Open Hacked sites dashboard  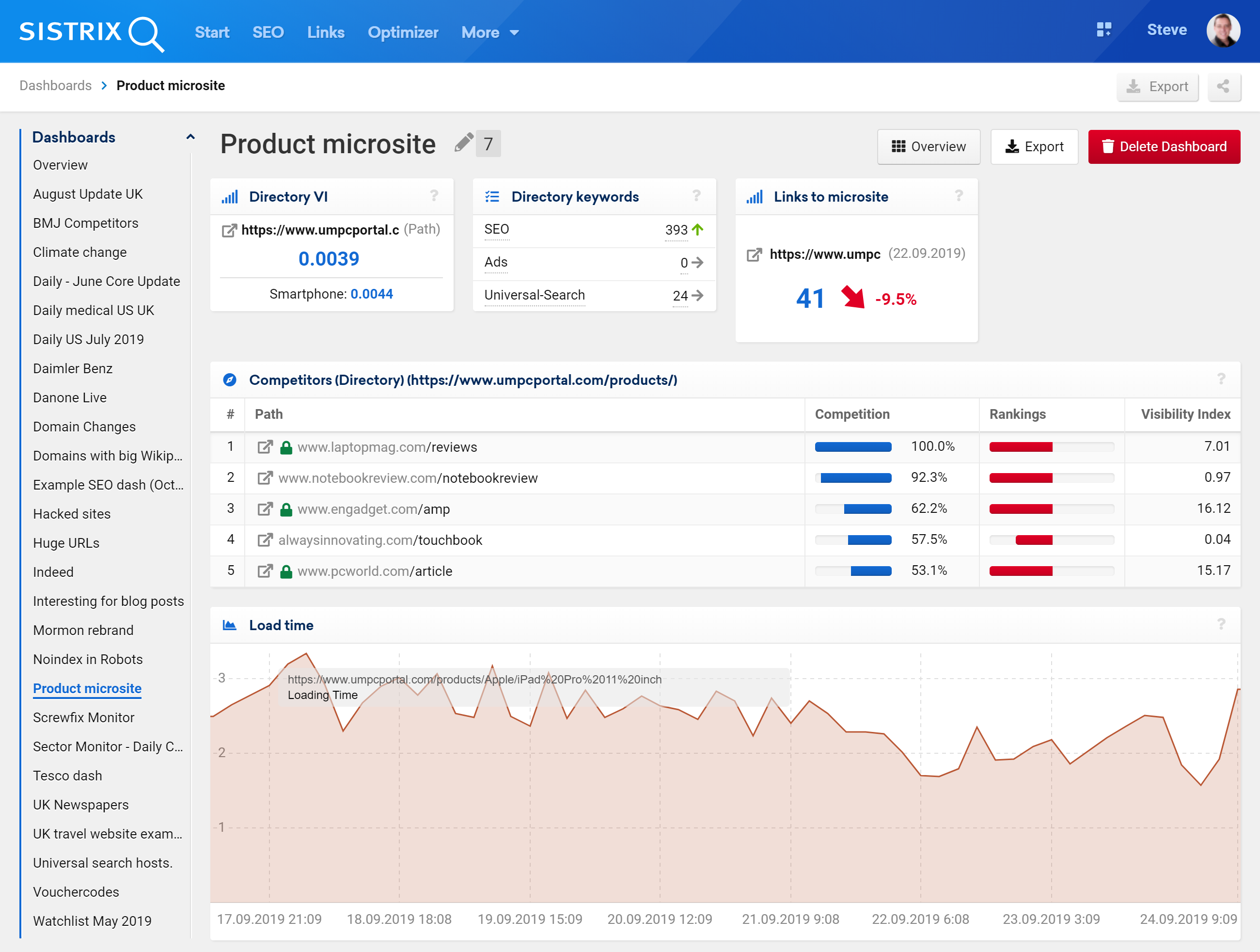pos(72,514)
